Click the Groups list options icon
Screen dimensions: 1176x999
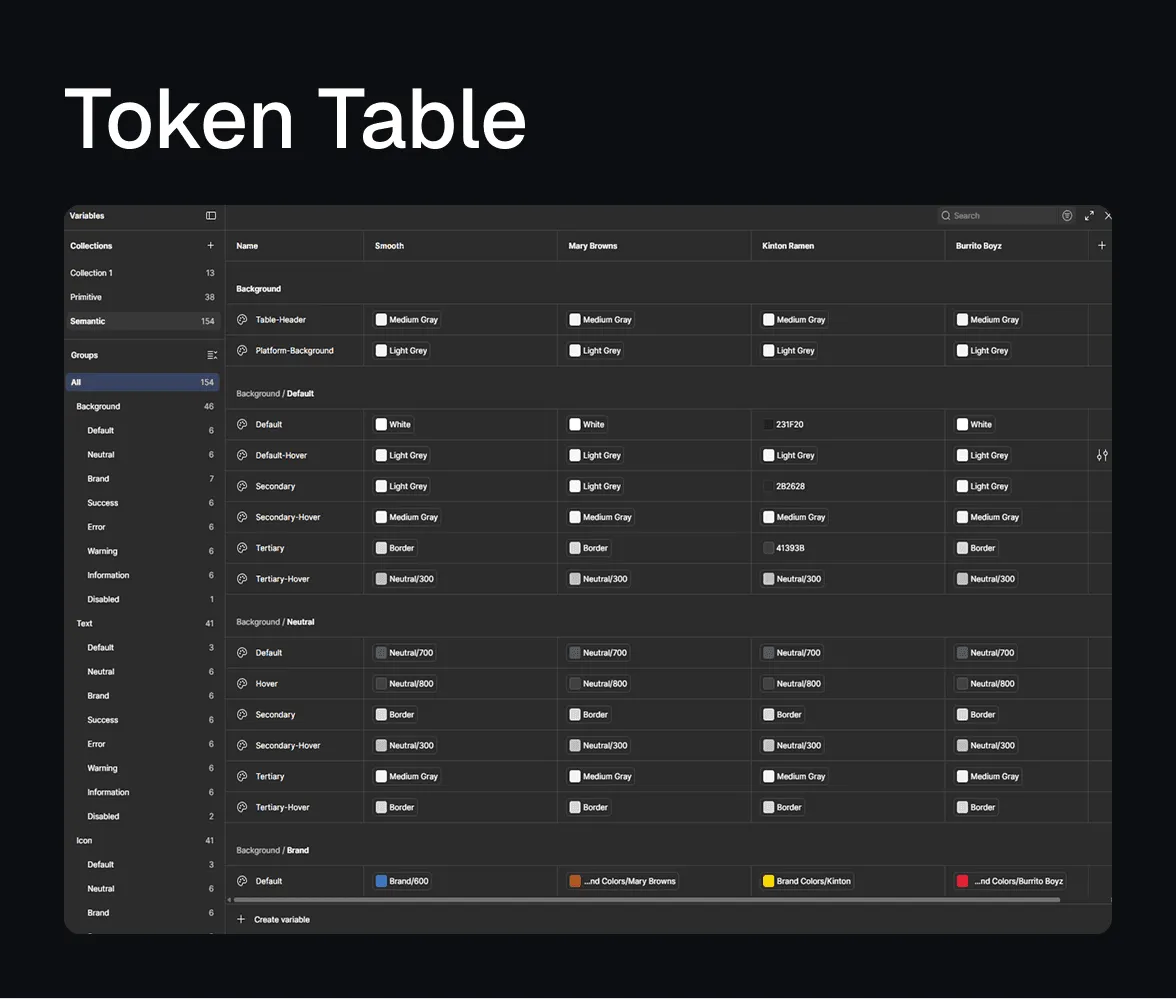212,355
